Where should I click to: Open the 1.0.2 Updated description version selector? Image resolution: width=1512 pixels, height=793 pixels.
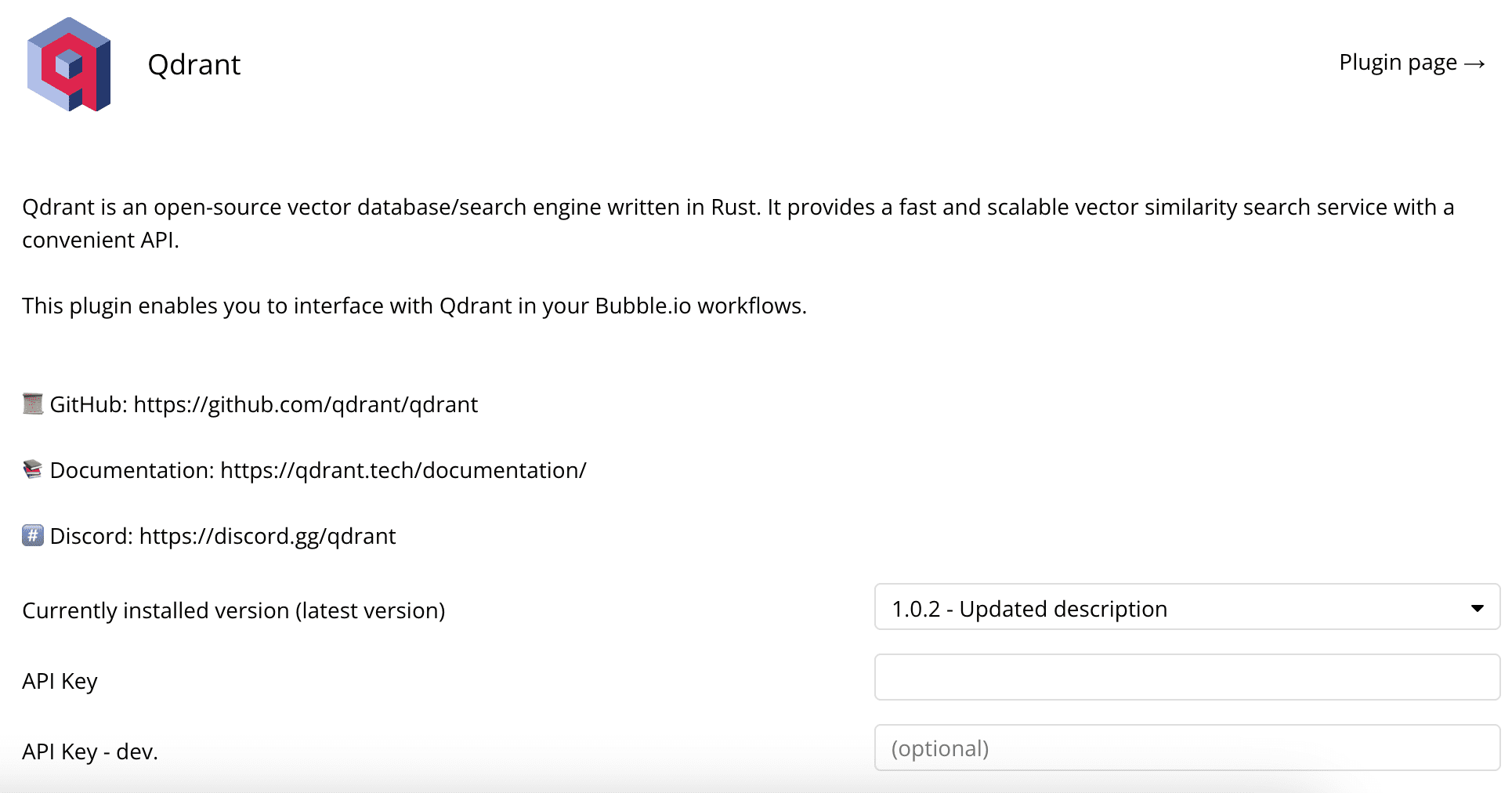click(1187, 607)
